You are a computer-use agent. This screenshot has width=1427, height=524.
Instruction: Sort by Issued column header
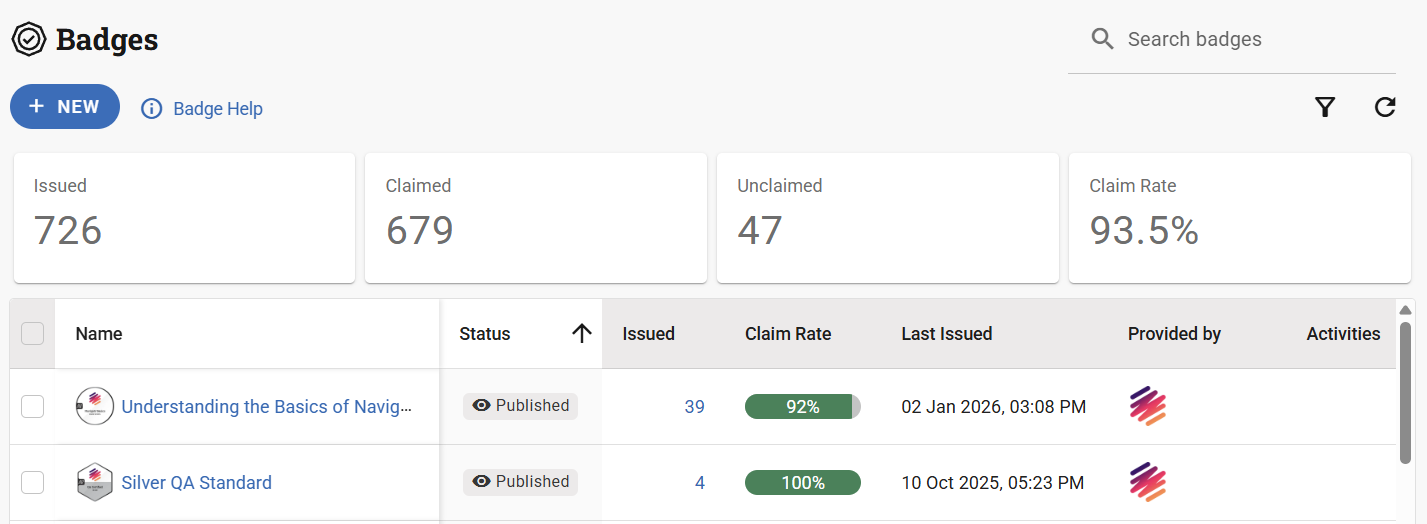click(x=648, y=334)
